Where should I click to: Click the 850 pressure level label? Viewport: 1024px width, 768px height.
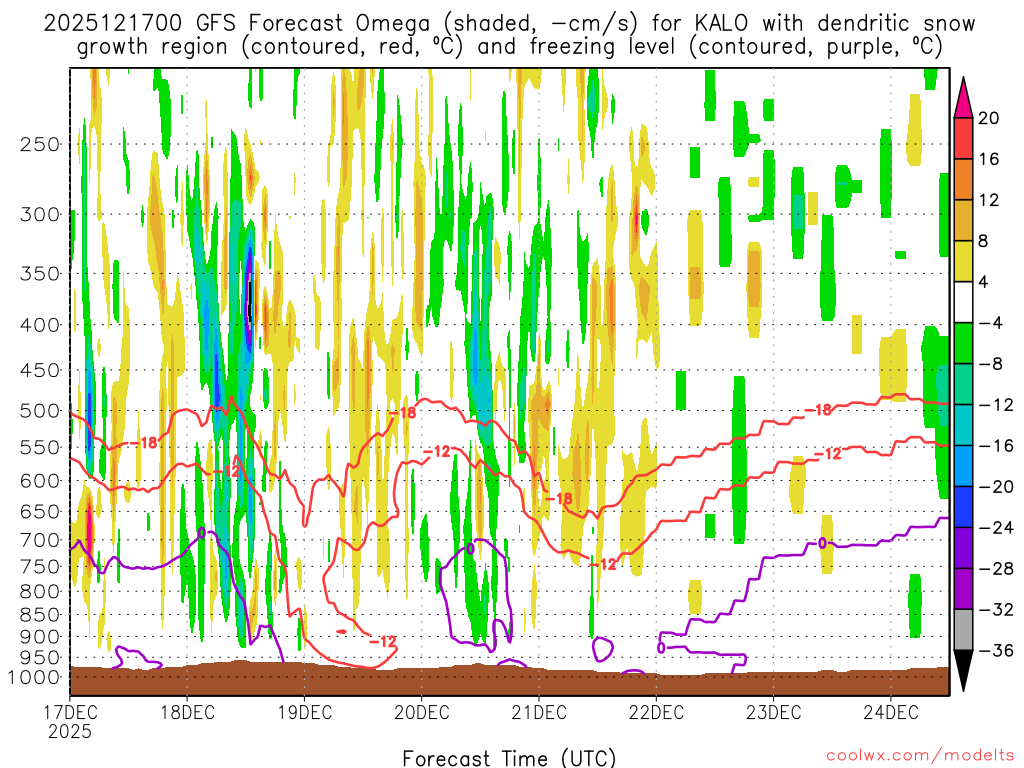coord(40,615)
